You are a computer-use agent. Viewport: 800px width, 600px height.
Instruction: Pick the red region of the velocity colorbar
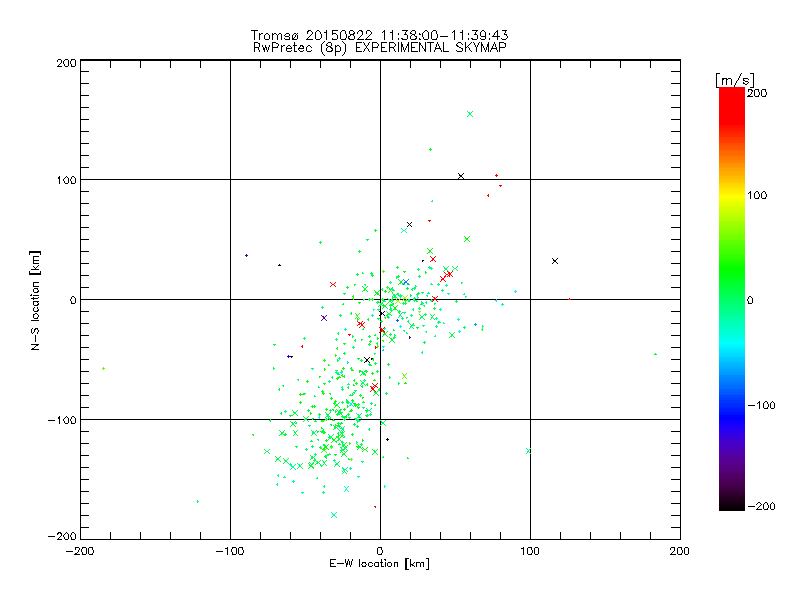point(732,105)
